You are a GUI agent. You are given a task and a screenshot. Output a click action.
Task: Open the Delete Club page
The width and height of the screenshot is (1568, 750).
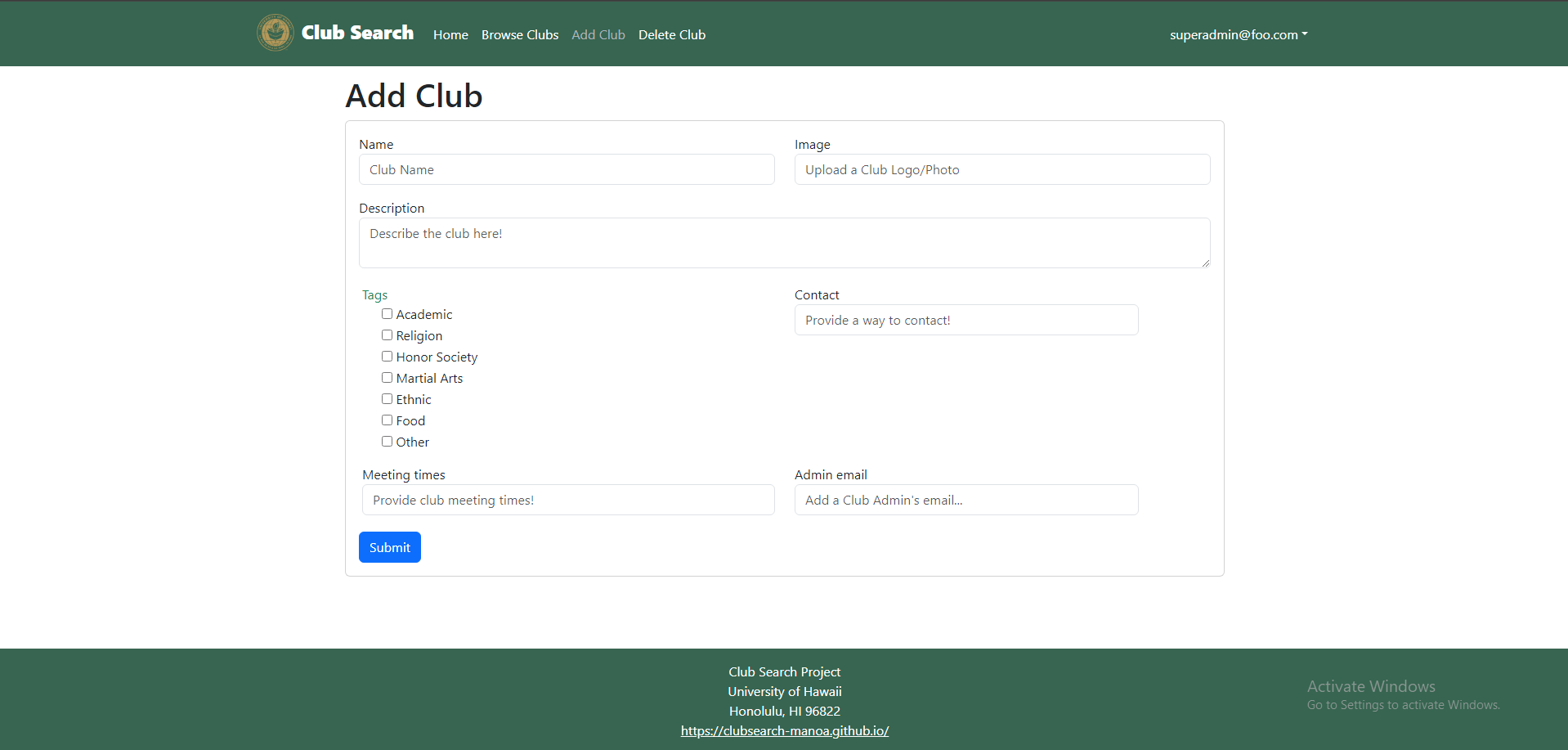672,34
